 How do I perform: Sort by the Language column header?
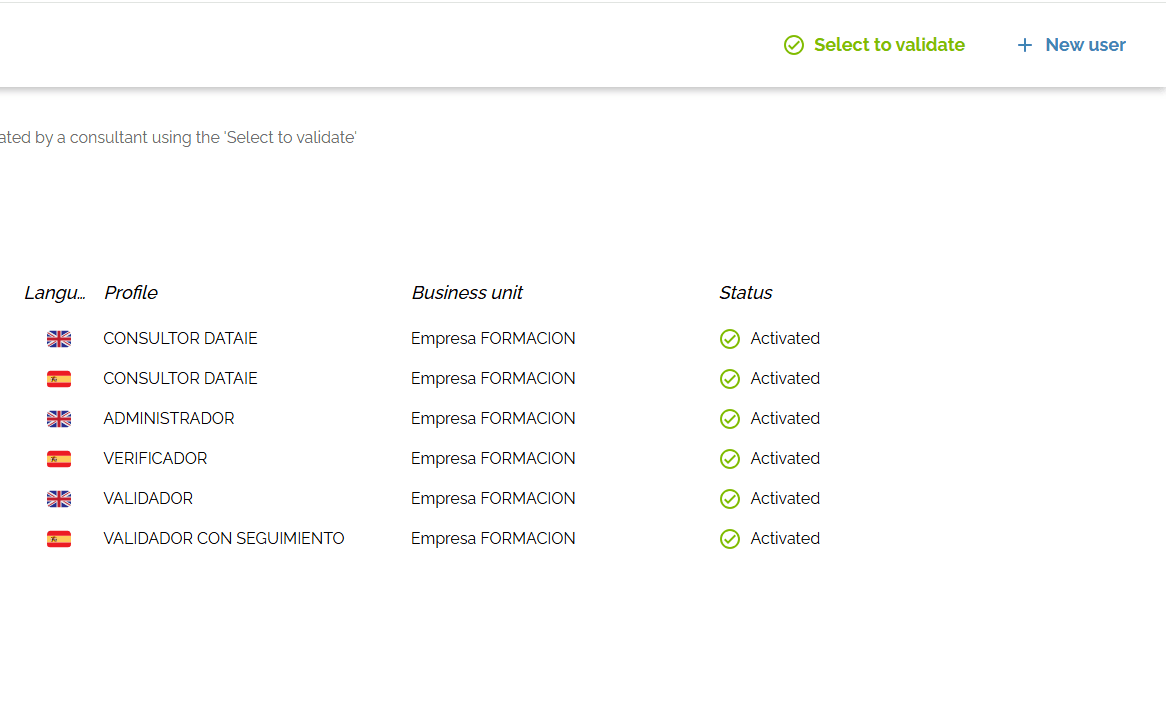click(54, 293)
